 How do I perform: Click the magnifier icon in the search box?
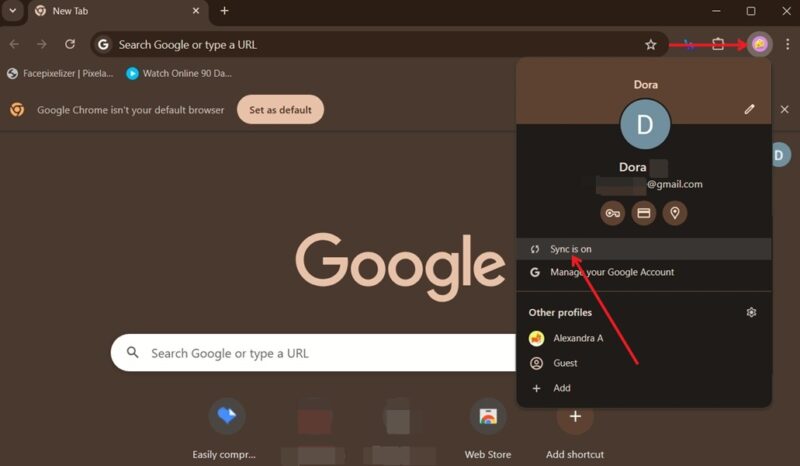(x=133, y=352)
